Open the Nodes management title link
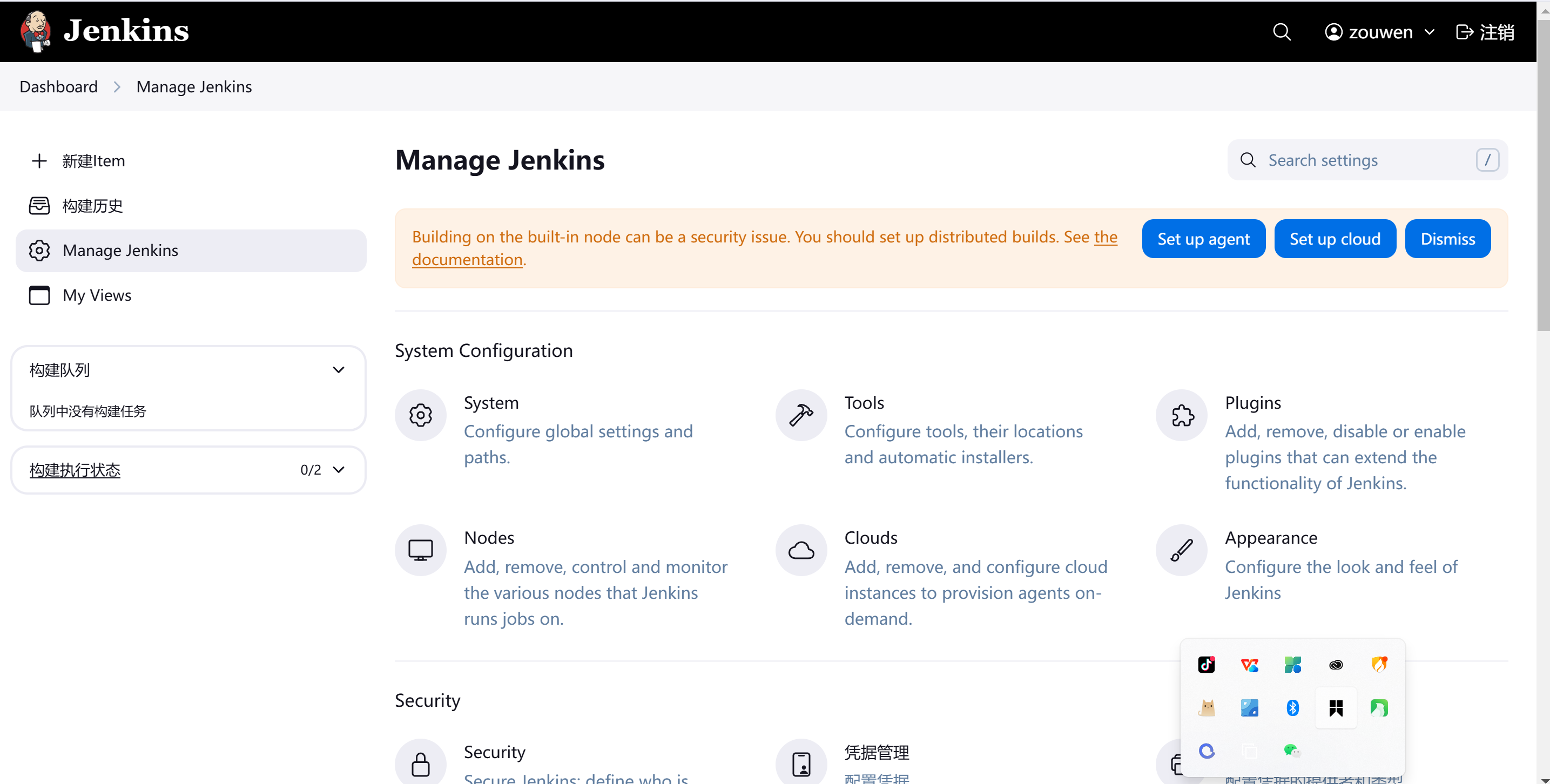Viewport: 1550px width, 784px height. pyautogui.click(x=489, y=537)
